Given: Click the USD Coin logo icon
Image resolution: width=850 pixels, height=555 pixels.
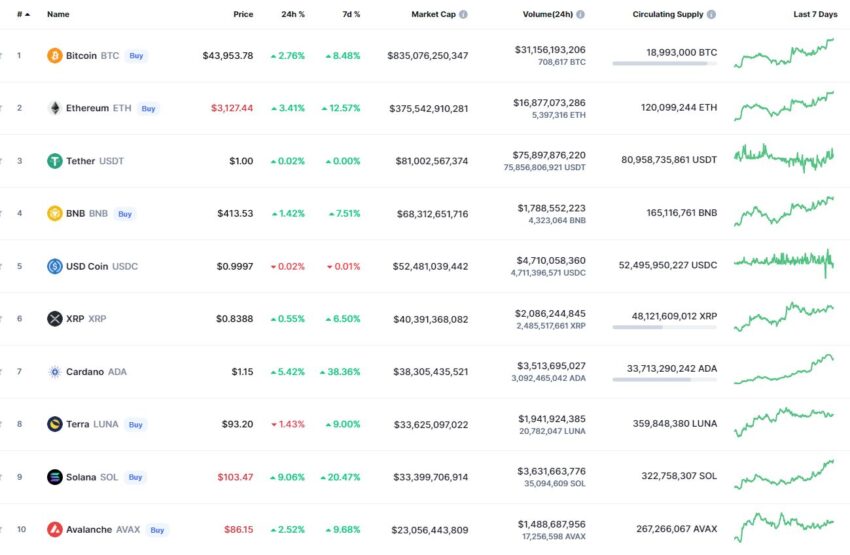Looking at the screenshot, I should click(55, 266).
